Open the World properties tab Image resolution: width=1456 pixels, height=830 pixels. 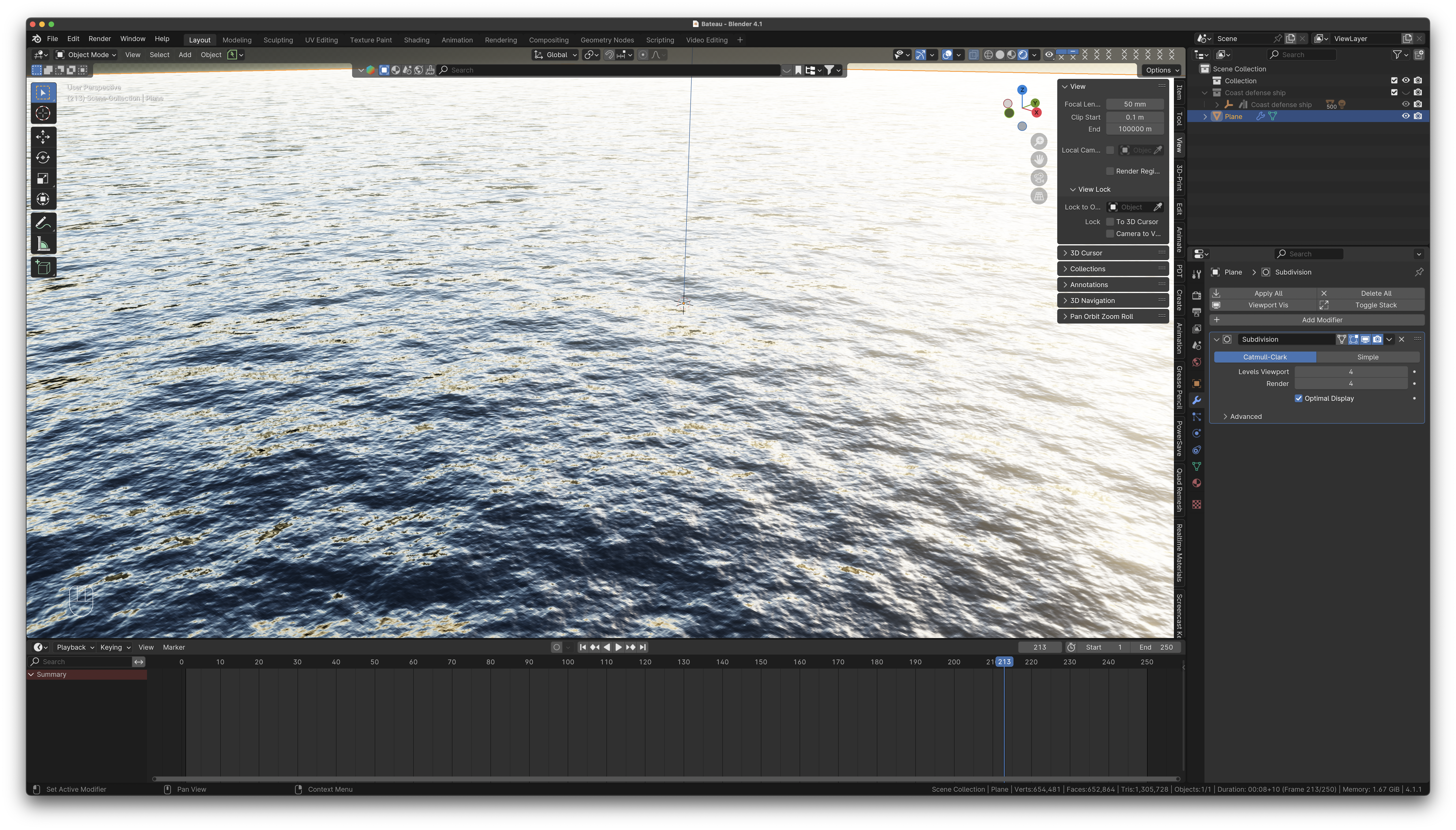(1197, 362)
